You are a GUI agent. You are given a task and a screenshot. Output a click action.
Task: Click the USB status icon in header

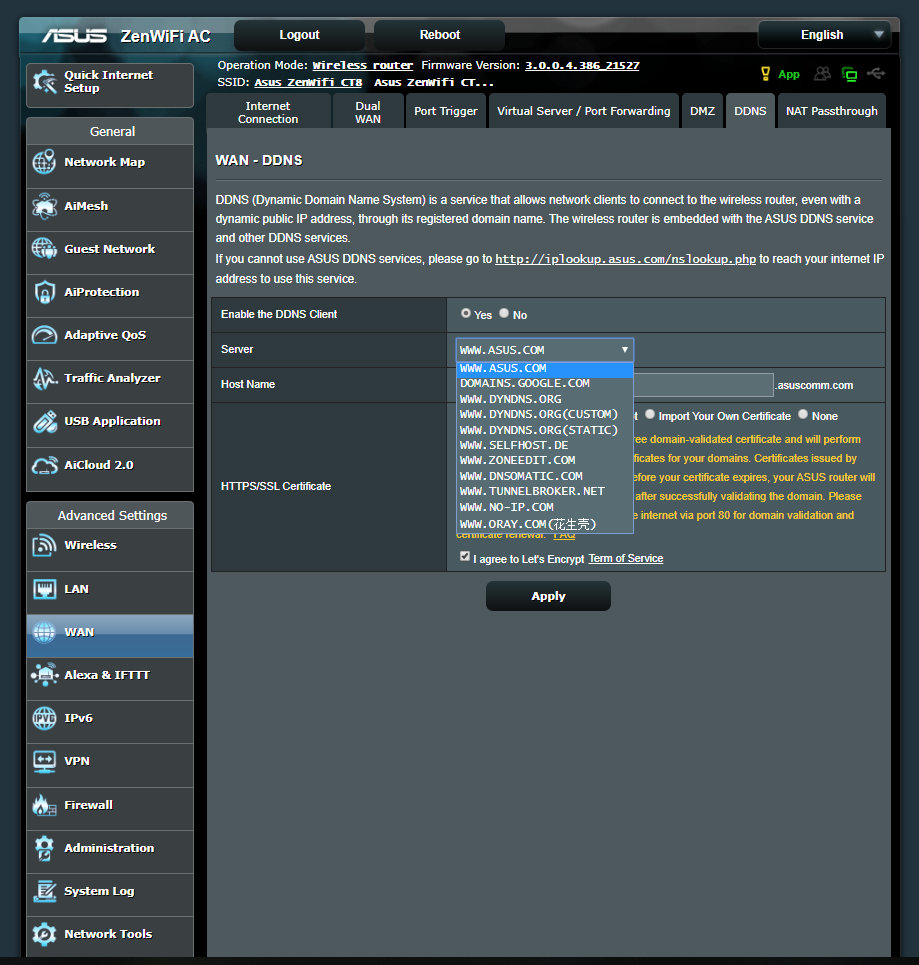pos(876,74)
